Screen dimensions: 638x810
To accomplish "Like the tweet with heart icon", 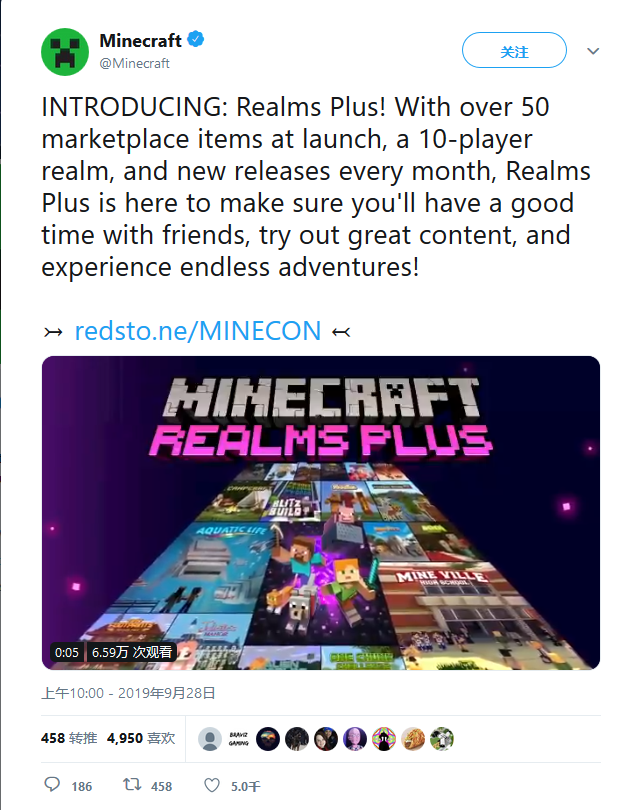I will 212,785.
